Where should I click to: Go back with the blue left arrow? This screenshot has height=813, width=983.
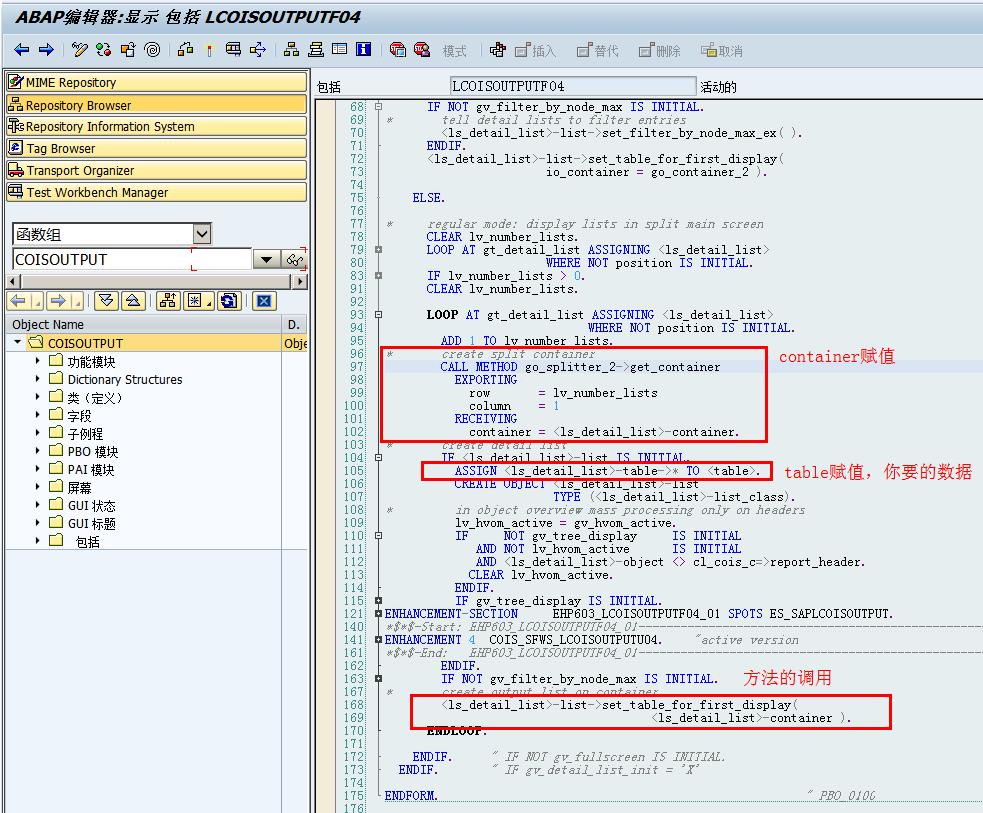click(x=21, y=50)
